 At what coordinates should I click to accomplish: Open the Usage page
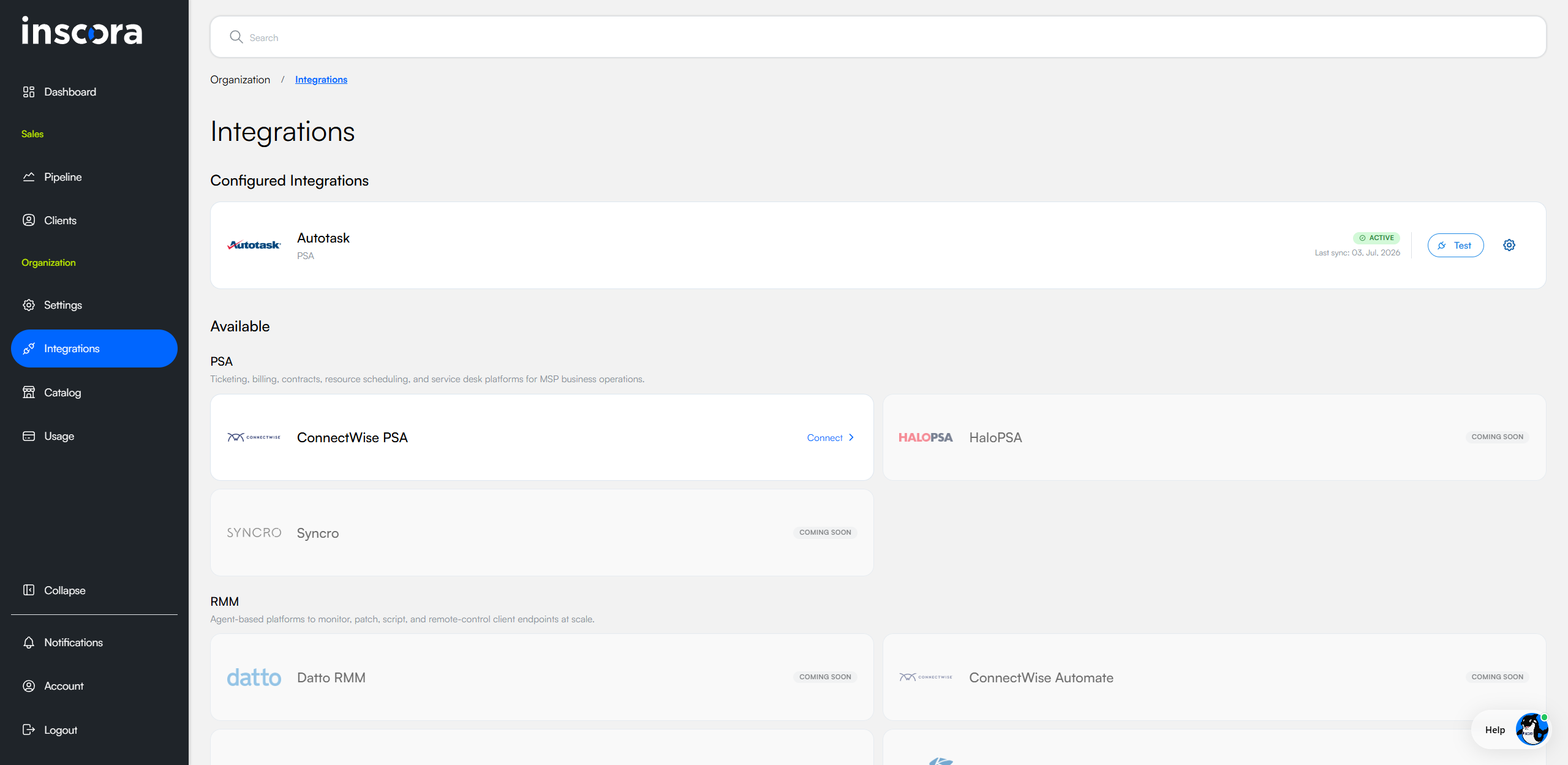tap(94, 436)
